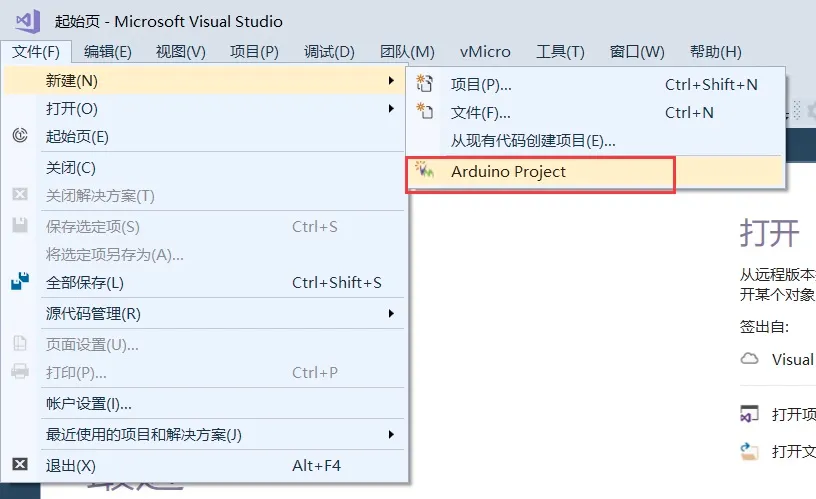Choose 从现有代码创建项目(E) entry
816x499 pixels.
[x=532, y=141]
